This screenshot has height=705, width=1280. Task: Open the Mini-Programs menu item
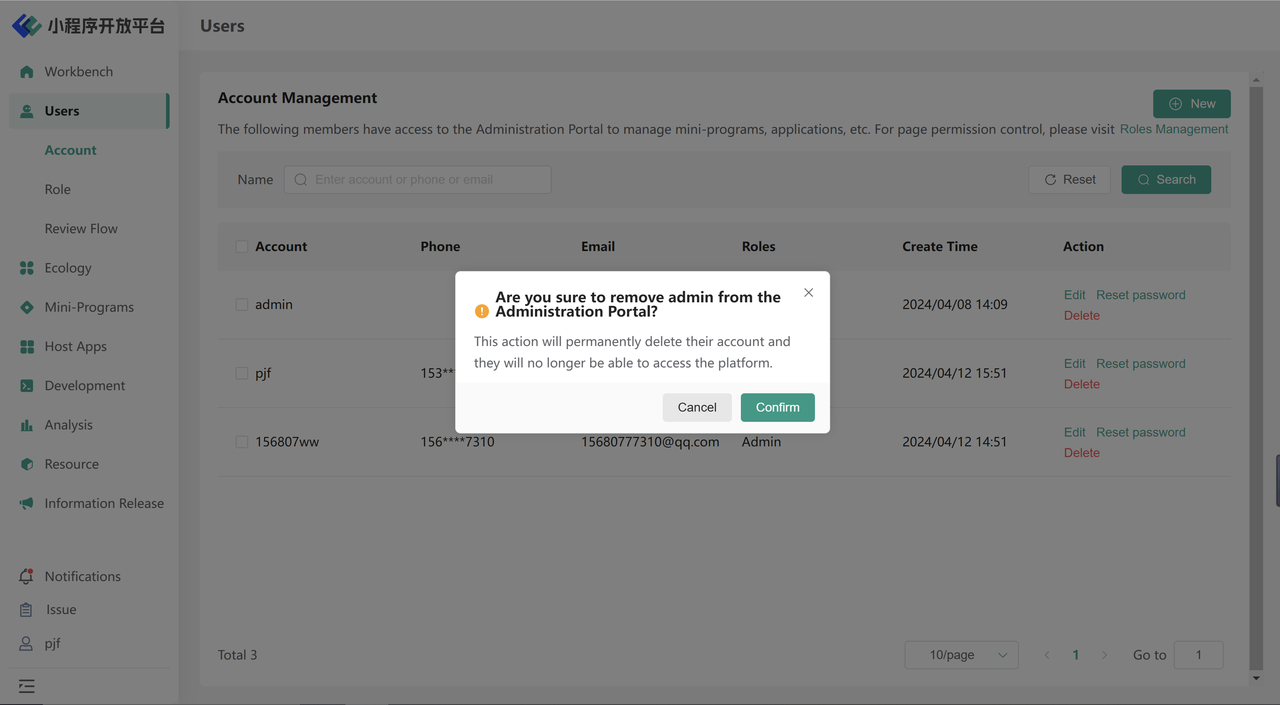[x=89, y=307]
